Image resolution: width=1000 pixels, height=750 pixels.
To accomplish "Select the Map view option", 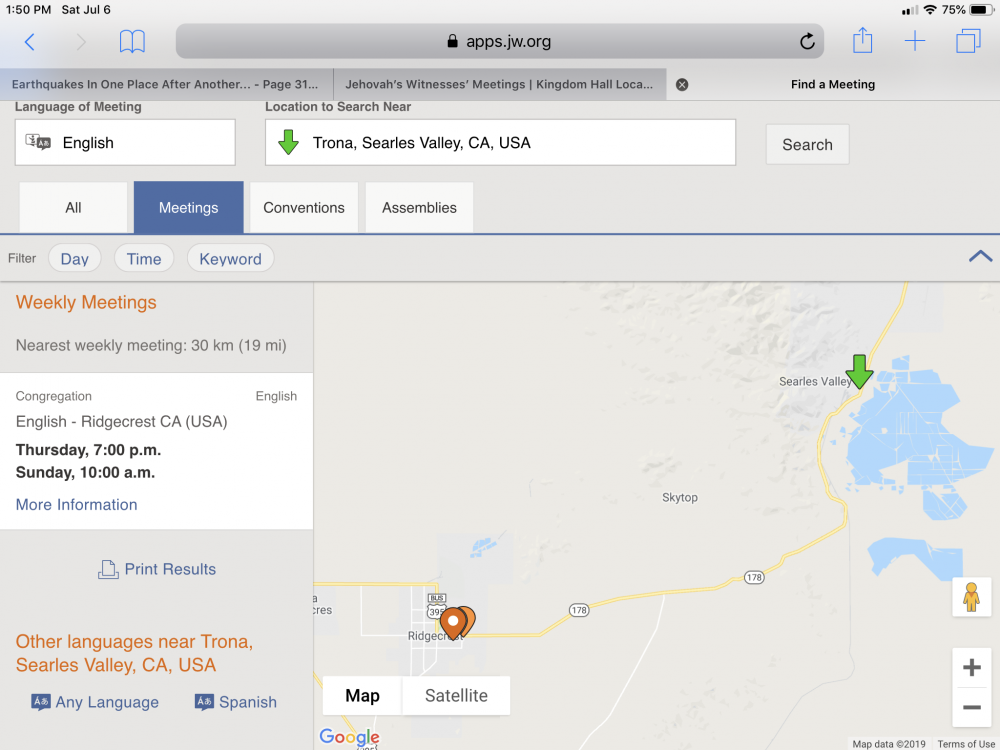I will (x=362, y=696).
